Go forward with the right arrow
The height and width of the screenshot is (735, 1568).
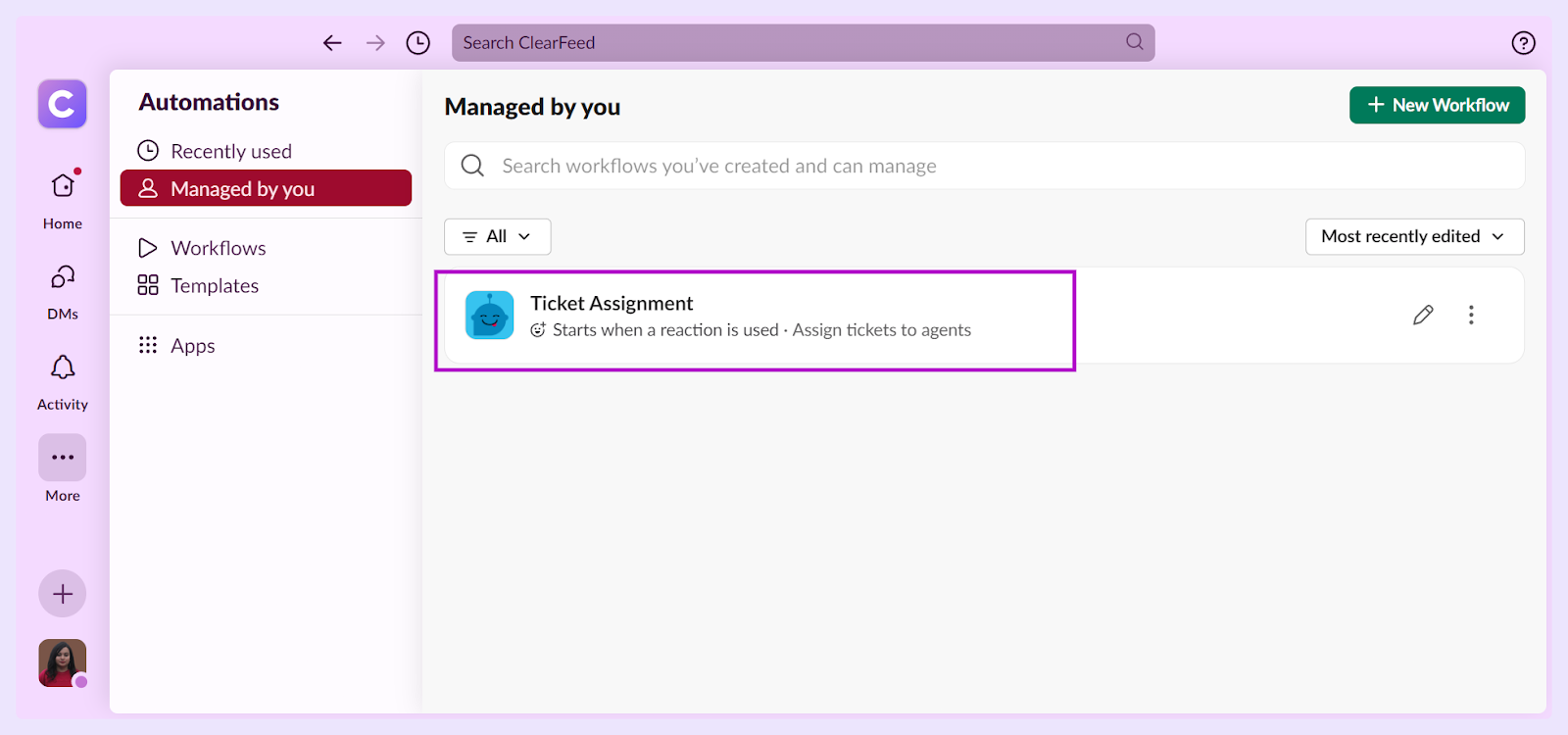375,43
